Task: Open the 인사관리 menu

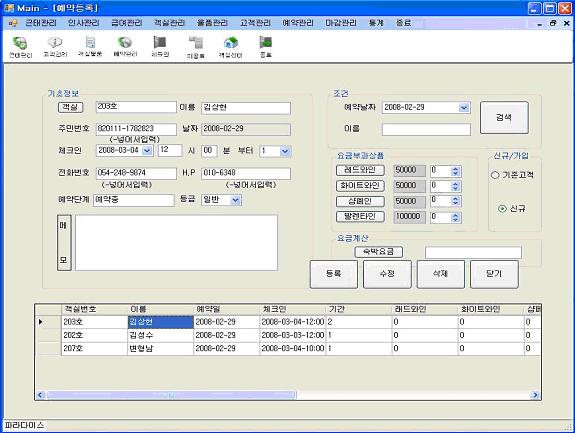Action: point(84,23)
